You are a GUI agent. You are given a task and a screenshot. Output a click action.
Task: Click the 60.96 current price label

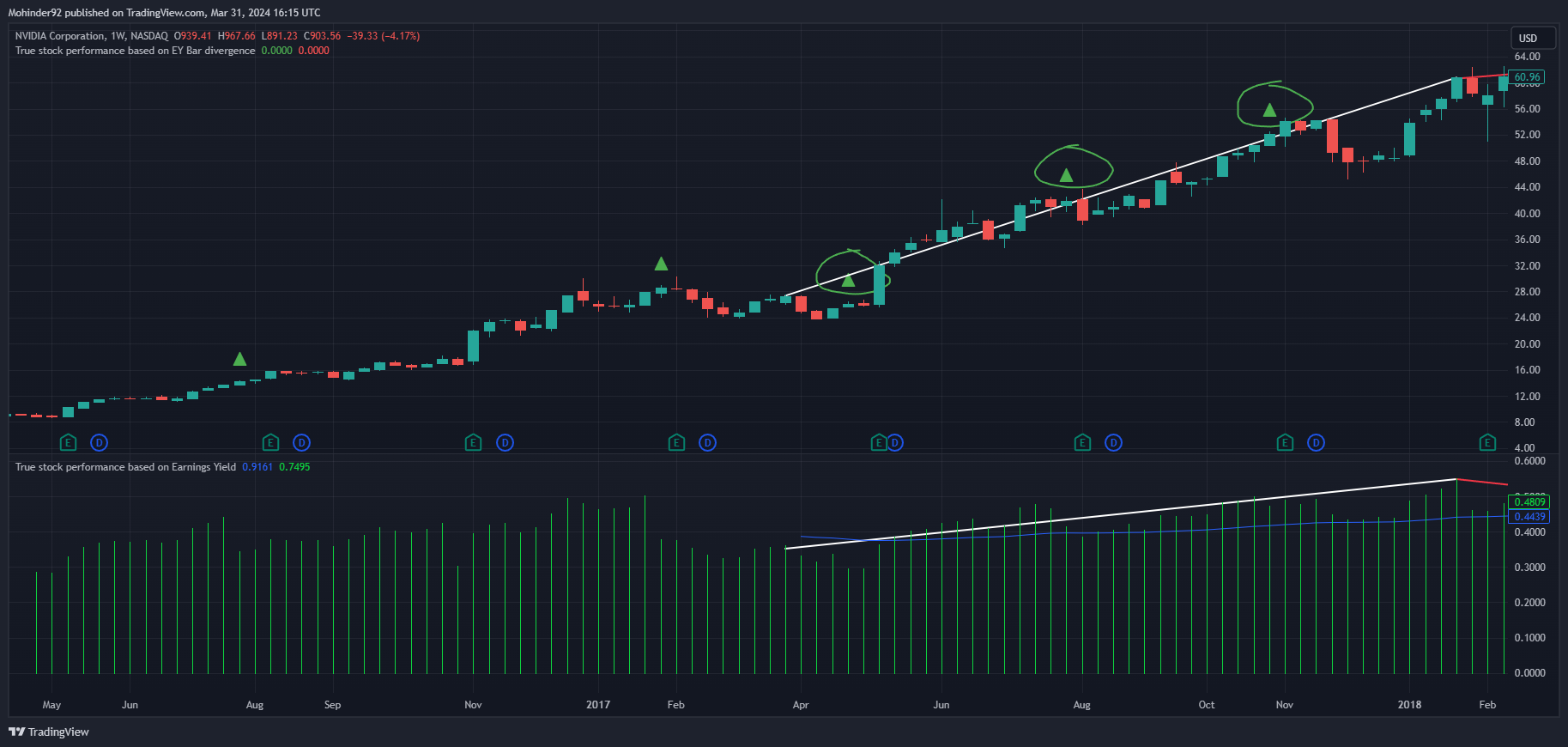tap(1528, 77)
